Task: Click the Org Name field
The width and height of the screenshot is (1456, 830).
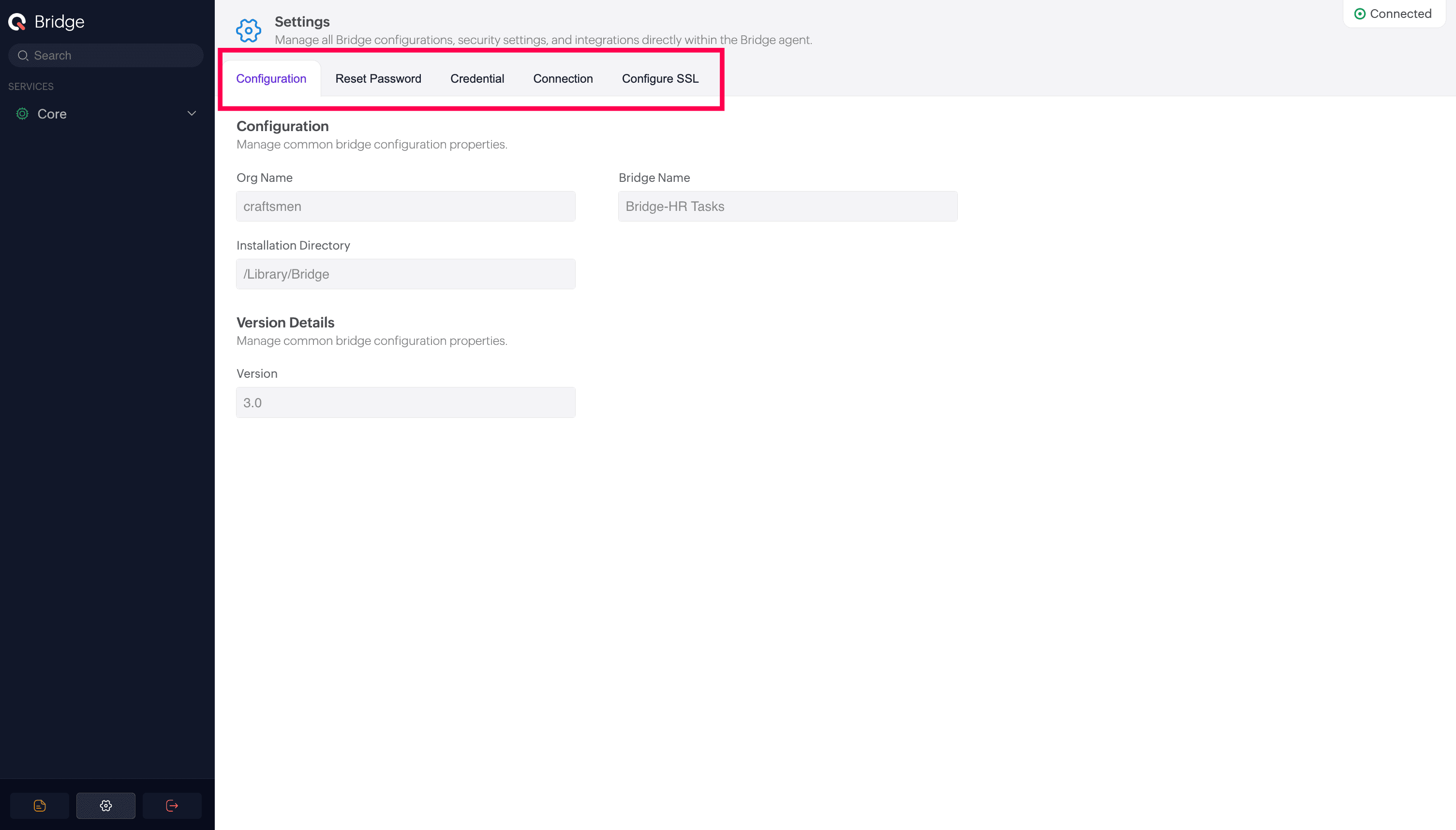Action: (405, 207)
